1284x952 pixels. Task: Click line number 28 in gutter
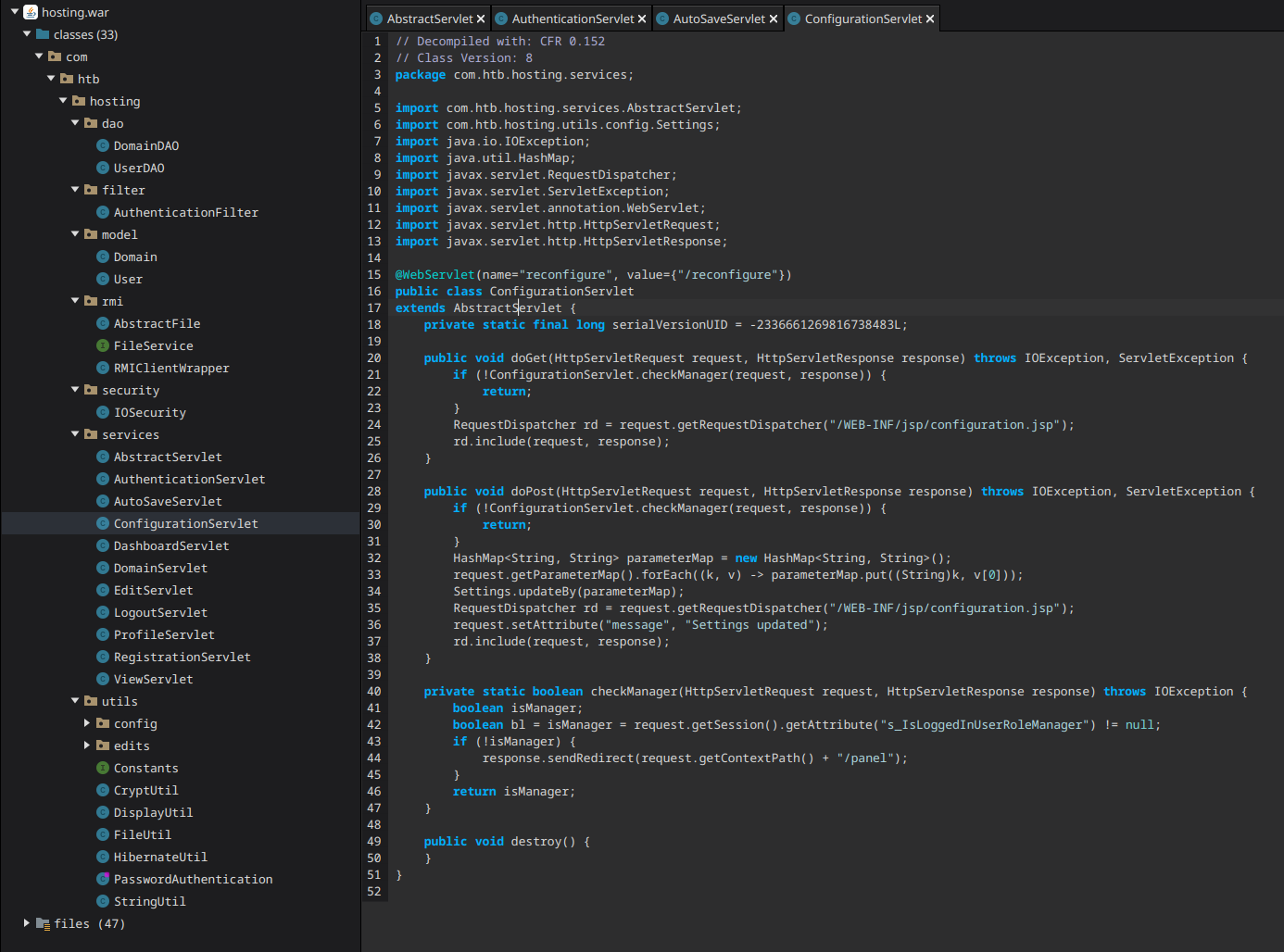[374, 492]
